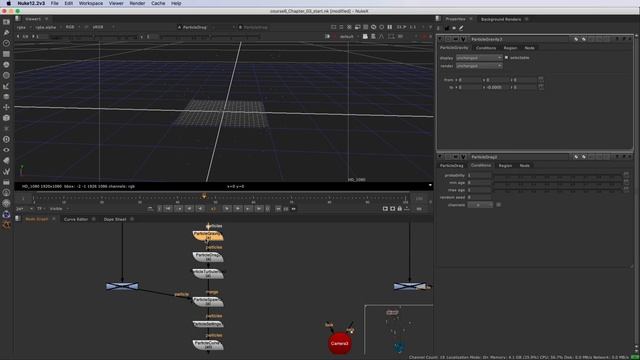Open the sRGB colorspace dropdown
The image size is (640, 360).
[x=103, y=27]
